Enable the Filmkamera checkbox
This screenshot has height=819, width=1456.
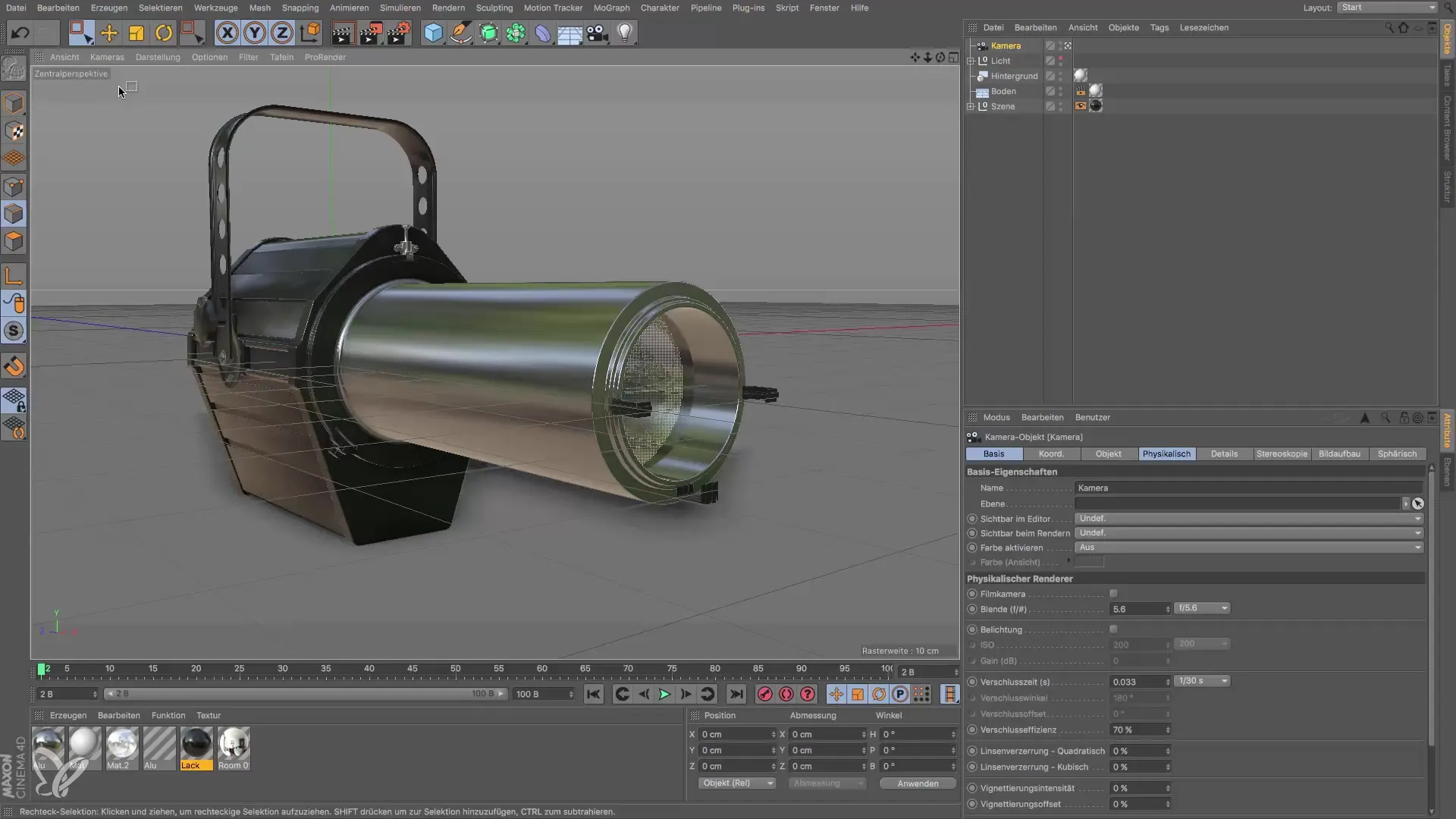click(x=1113, y=594)
